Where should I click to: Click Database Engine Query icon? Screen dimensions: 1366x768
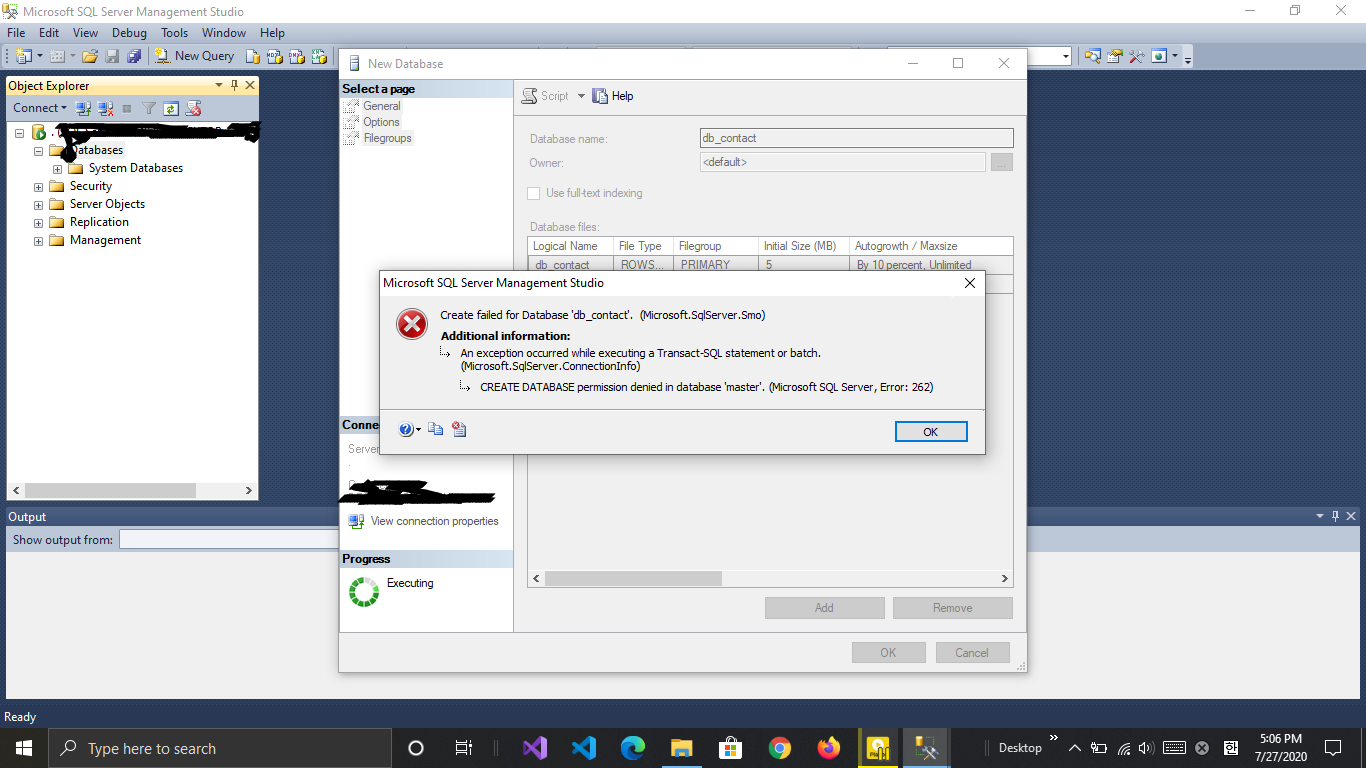pyautogui.click(x=253, y=56)
